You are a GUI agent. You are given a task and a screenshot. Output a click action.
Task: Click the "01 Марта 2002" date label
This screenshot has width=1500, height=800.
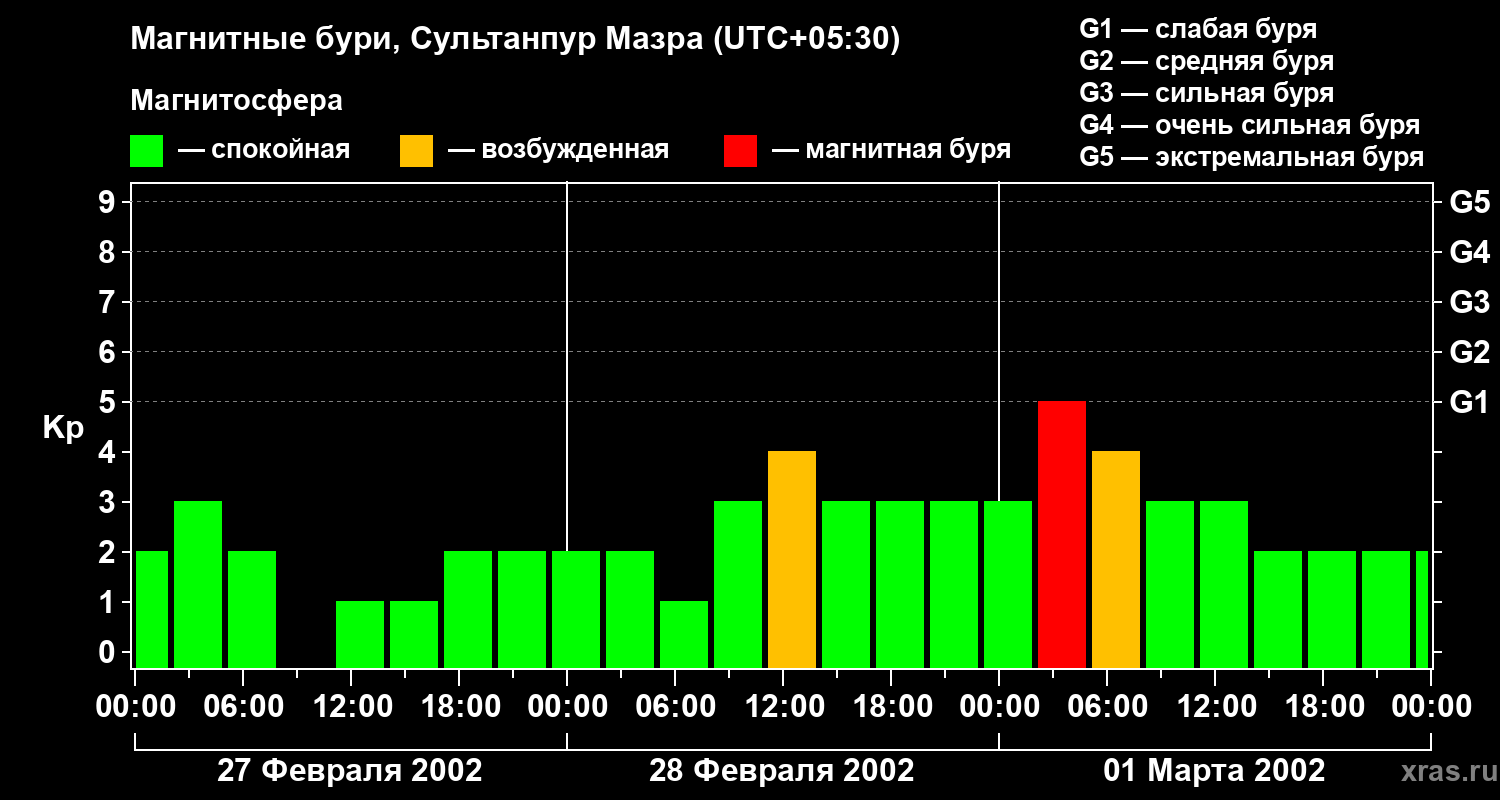1214,771
